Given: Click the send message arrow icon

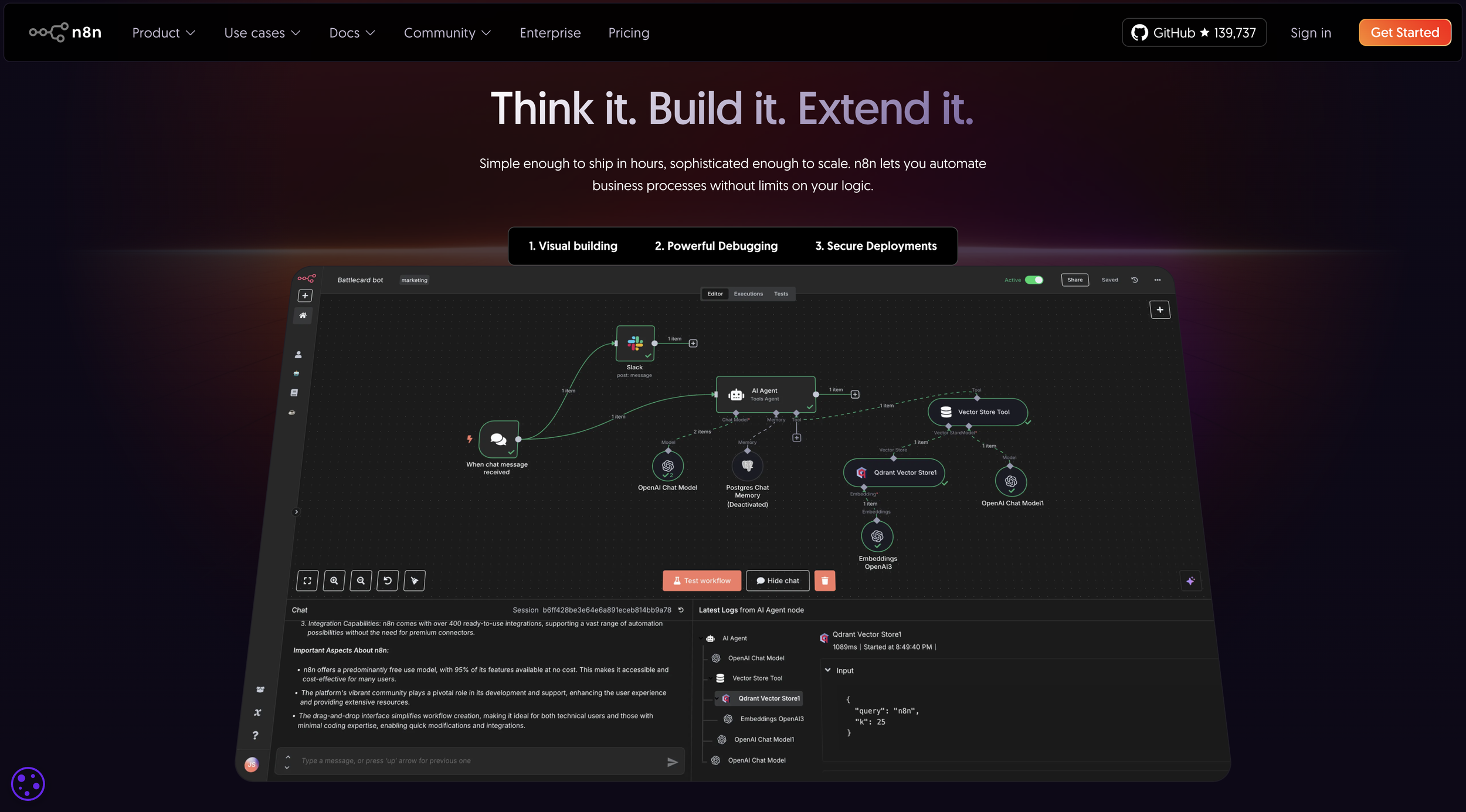Looking at the screenshot, I should pyautogui.click(x=672, y=762).
